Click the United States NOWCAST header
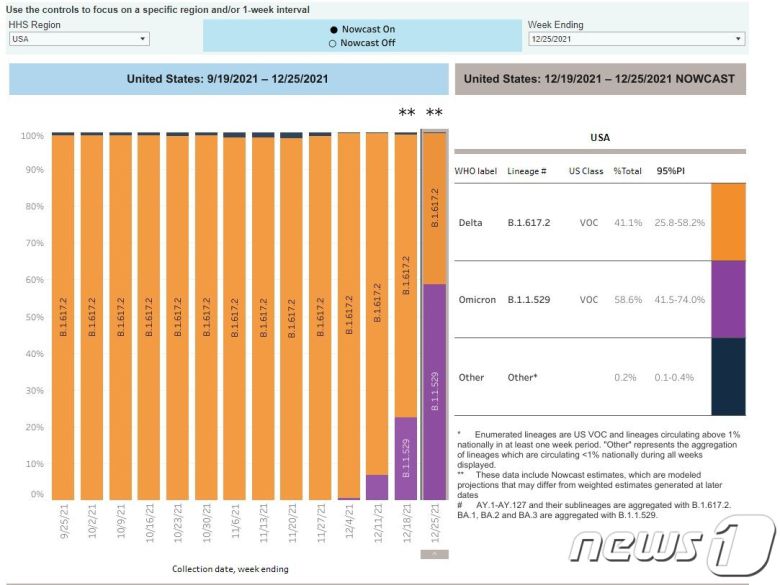 coord(600,79)
